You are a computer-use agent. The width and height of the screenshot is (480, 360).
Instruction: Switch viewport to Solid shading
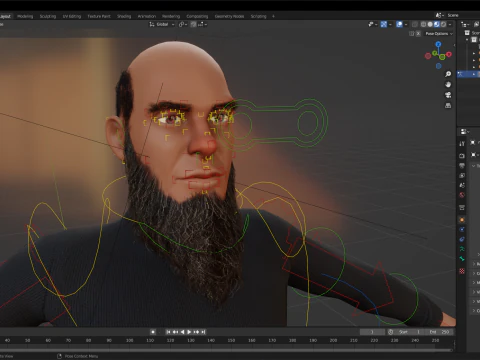click(430, 24)
